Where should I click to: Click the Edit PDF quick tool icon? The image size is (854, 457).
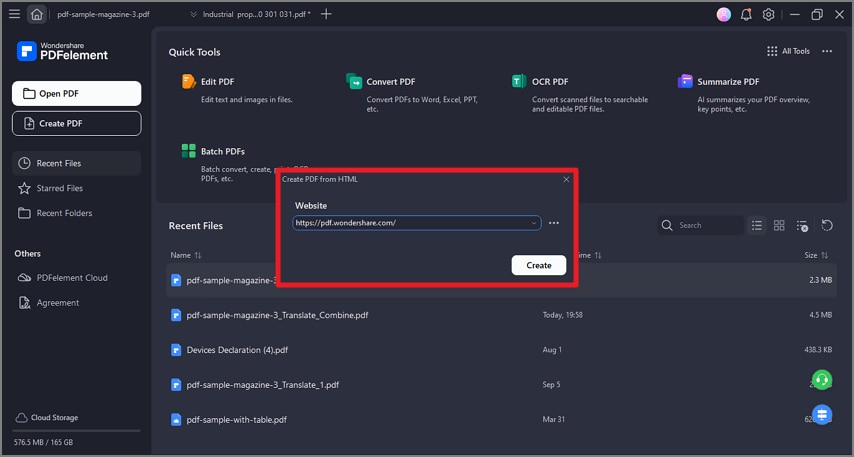pos(189,81)
